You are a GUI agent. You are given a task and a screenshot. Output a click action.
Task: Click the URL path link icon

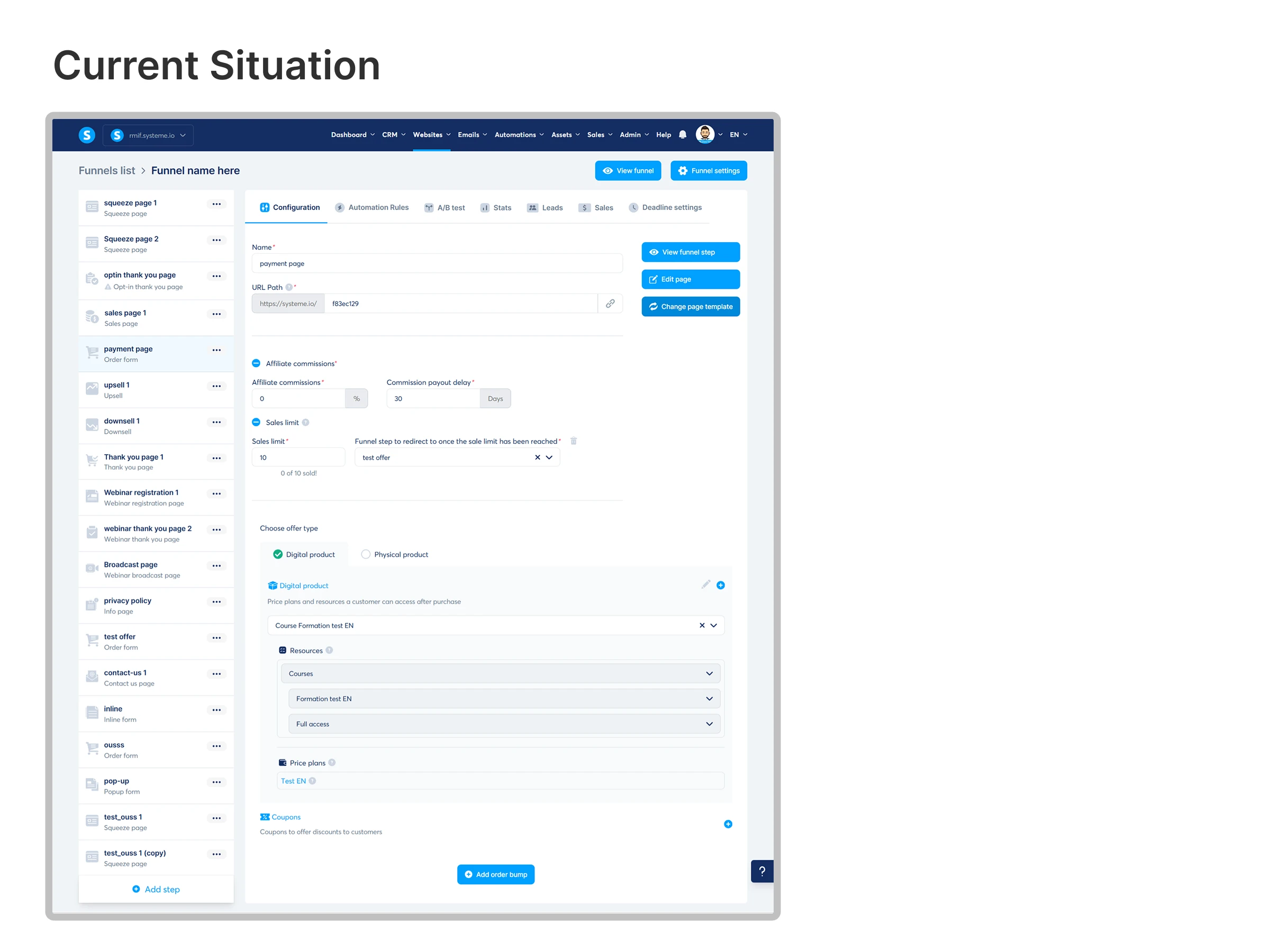610,304
